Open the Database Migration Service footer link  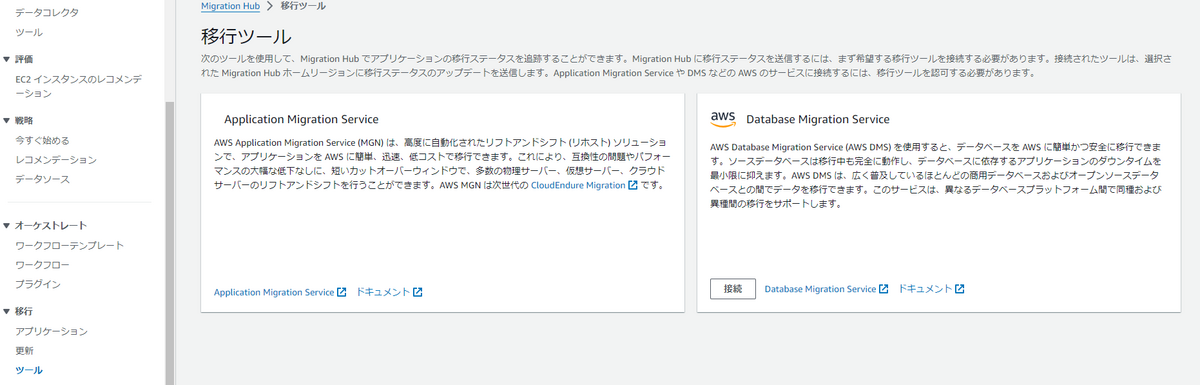[820, 289]
